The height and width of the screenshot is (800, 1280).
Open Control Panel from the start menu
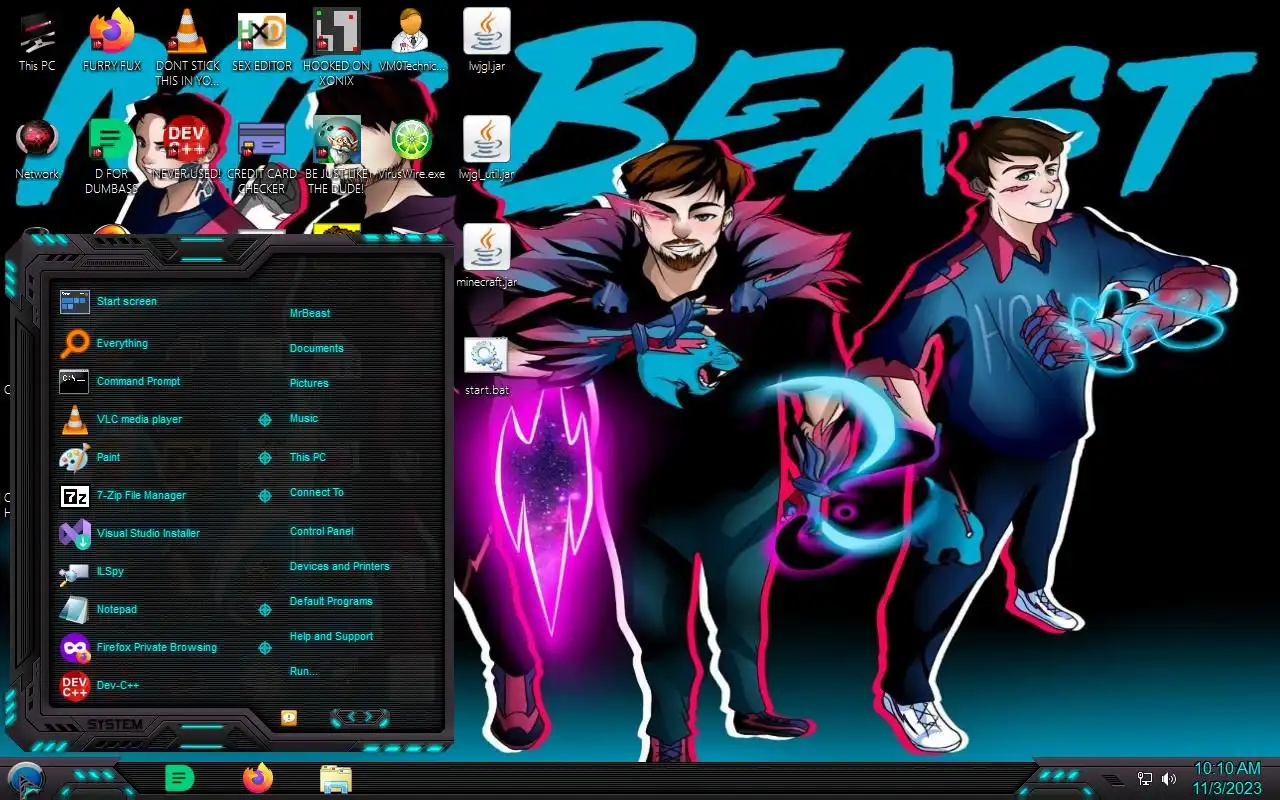pos(321,531)
